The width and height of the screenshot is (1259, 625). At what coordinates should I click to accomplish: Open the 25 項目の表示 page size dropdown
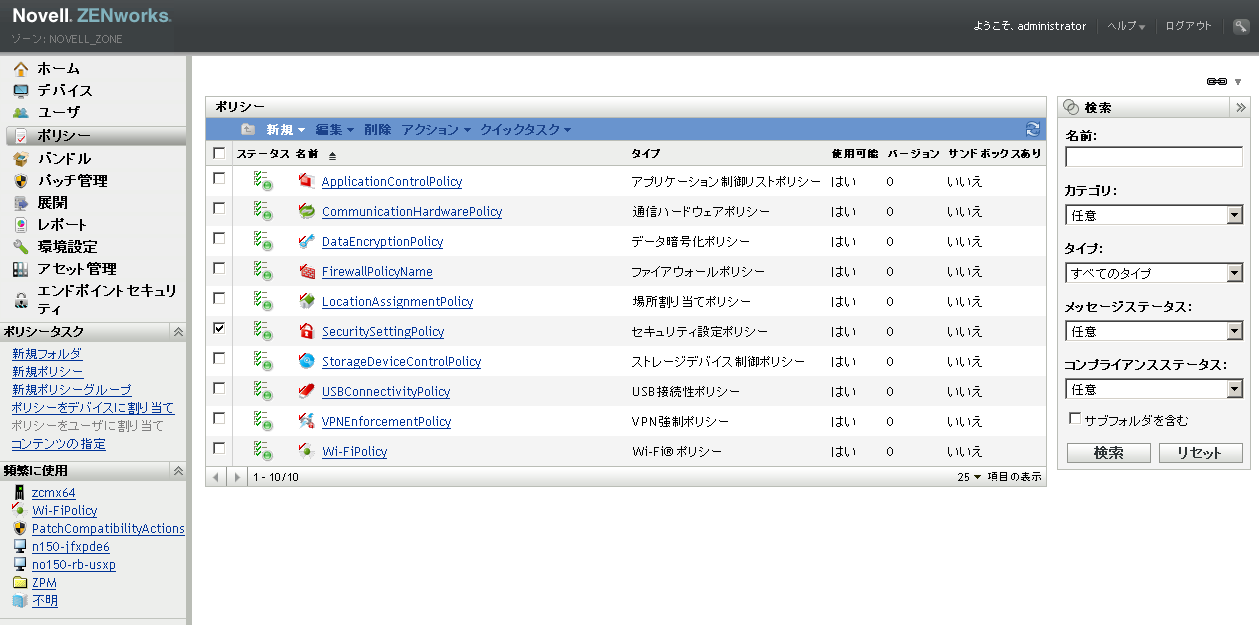(x=970, y=477)
